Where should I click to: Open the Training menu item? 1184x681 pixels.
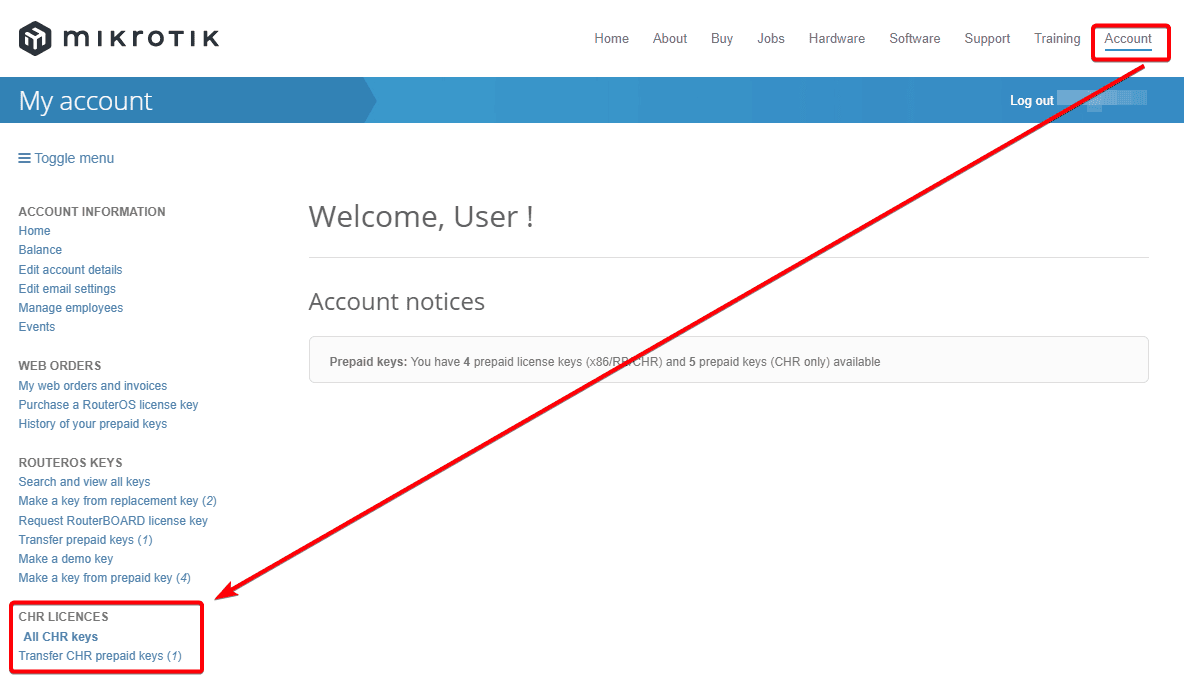1056,38
